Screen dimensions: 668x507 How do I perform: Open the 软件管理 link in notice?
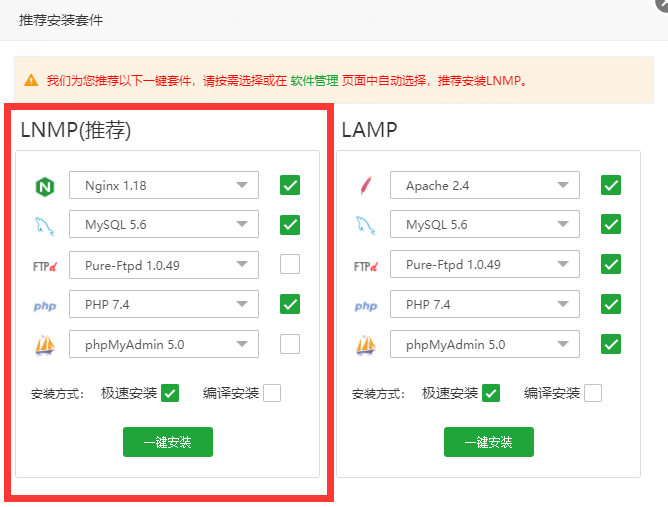tap(314, 80)
